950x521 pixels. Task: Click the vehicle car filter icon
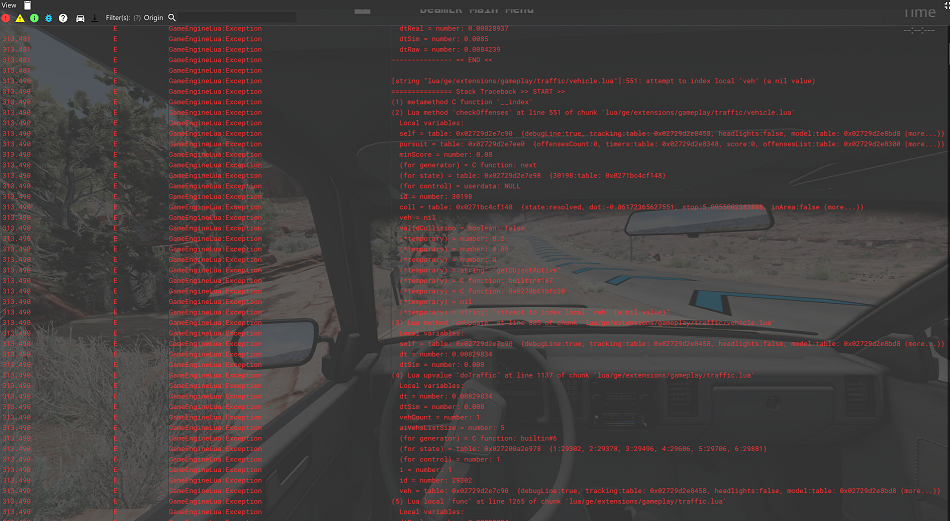click(80, 18)
